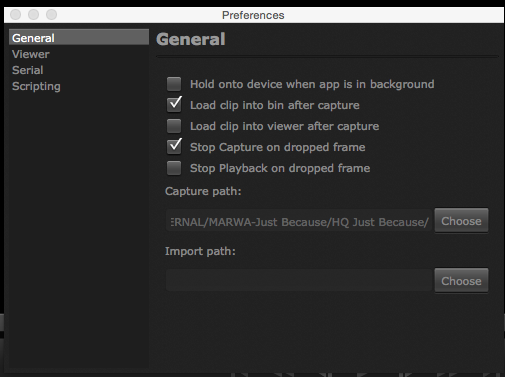
Task: Click the Preferences window title bar
Action: coord(254,15)
